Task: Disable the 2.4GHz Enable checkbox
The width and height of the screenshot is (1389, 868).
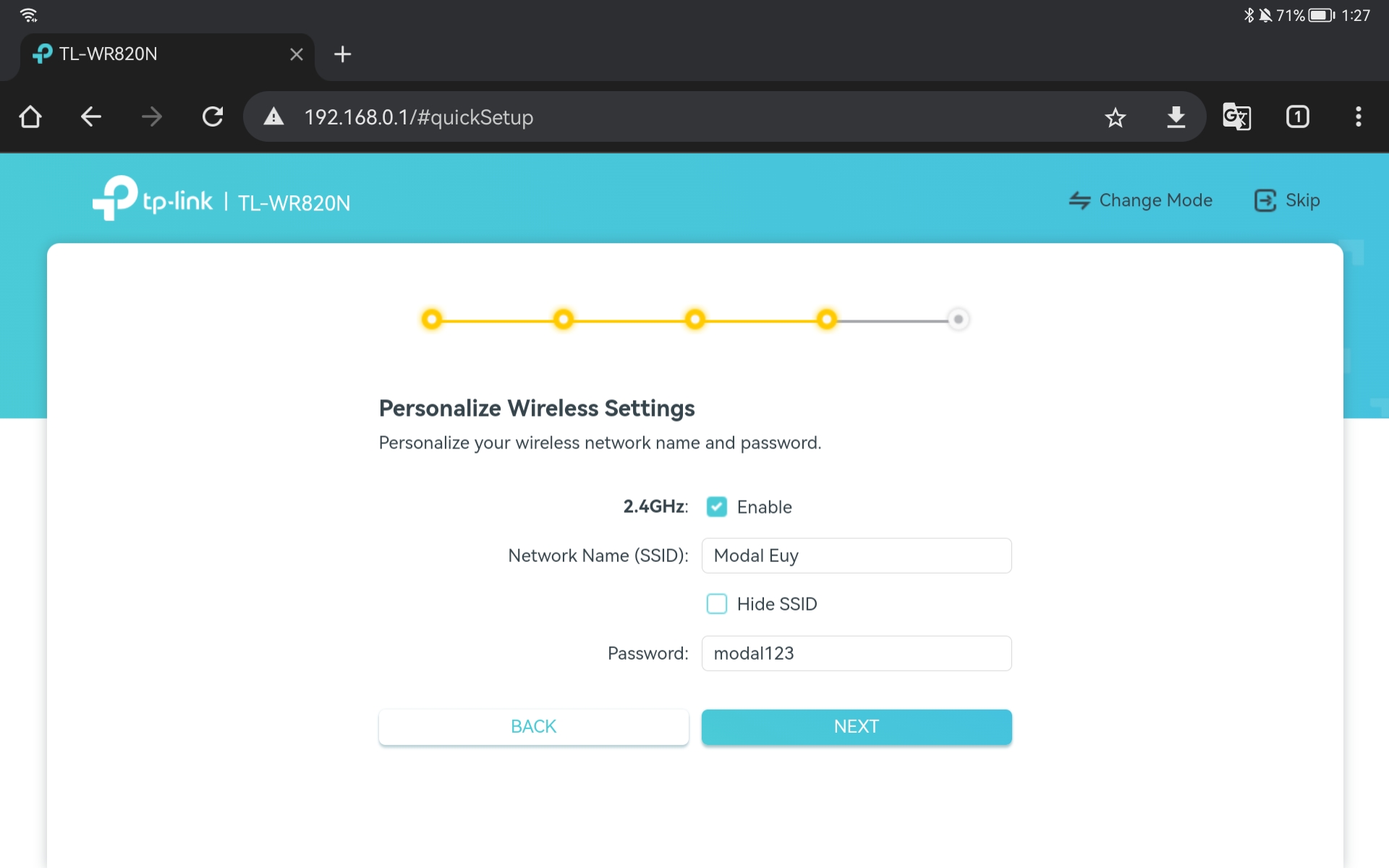Action: coord(716,507)
